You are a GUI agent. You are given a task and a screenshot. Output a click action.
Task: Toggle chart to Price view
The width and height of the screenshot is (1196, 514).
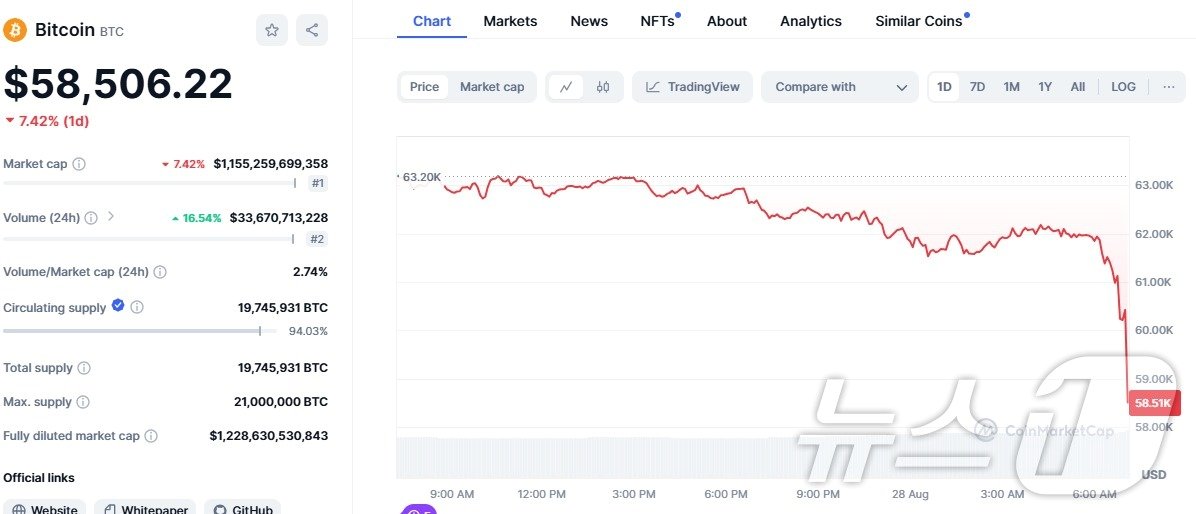424,87
